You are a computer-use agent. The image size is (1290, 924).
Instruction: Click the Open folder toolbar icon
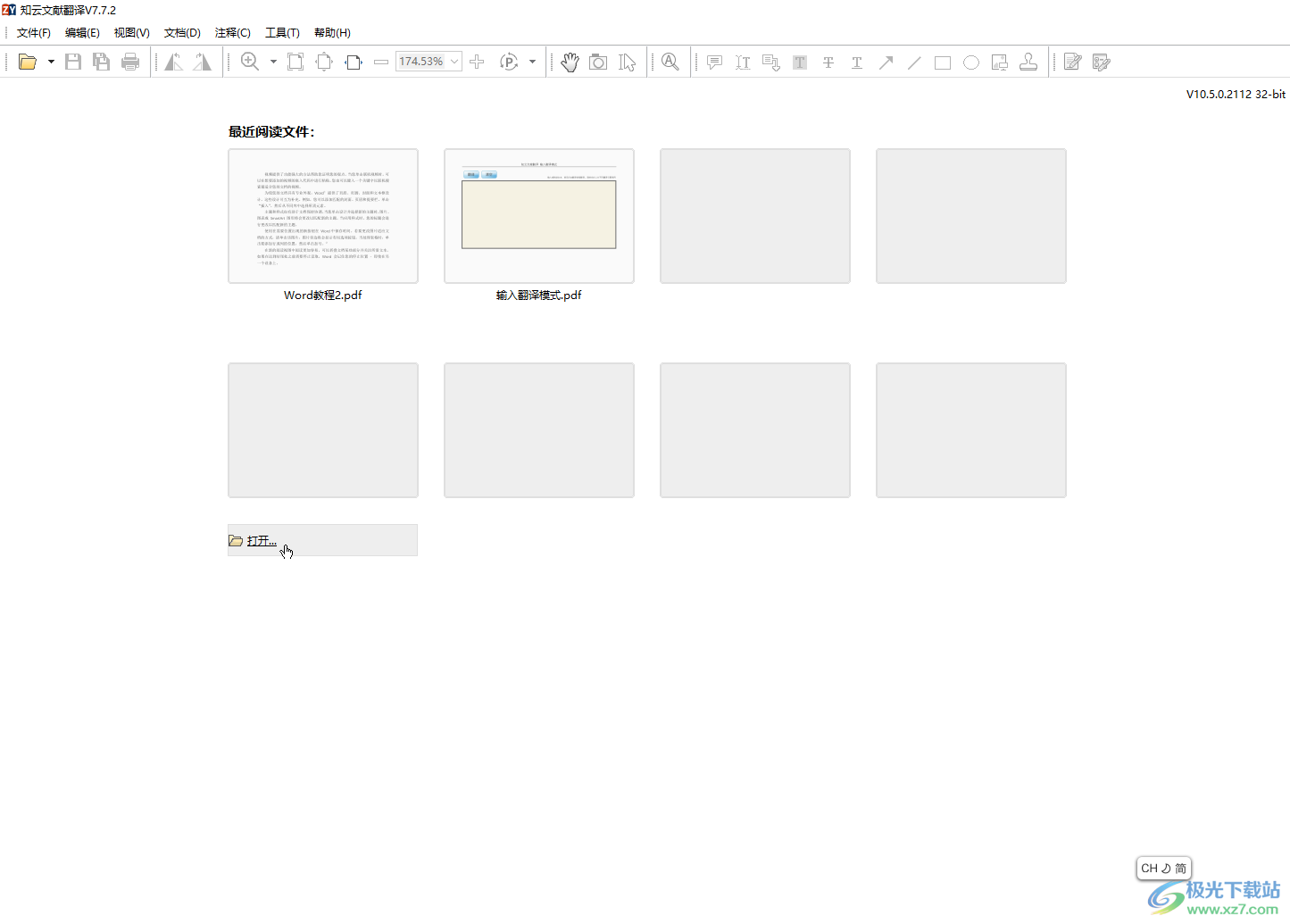[28, 62]
